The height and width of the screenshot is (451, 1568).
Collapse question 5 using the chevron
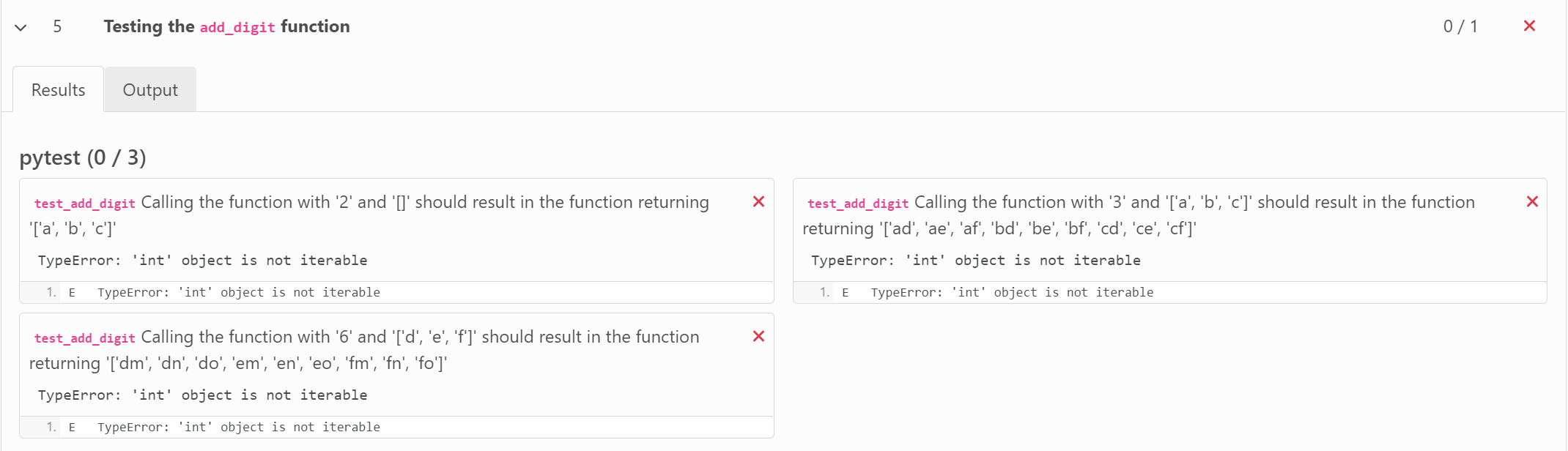tap(21, 28)
